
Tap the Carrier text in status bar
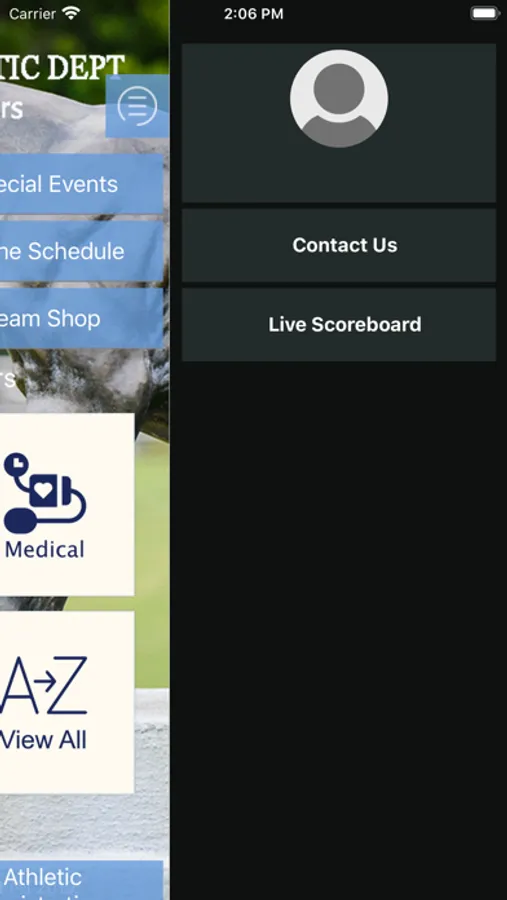pyautogui.click(x=32, y=14)
